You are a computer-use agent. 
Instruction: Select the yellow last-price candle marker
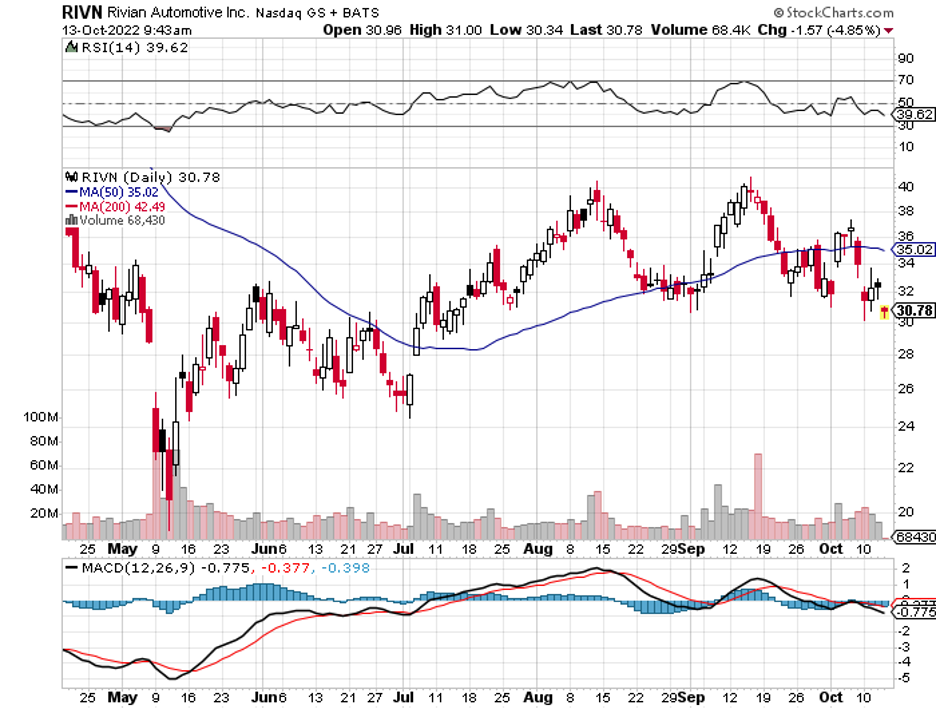(x=884, y=312)
